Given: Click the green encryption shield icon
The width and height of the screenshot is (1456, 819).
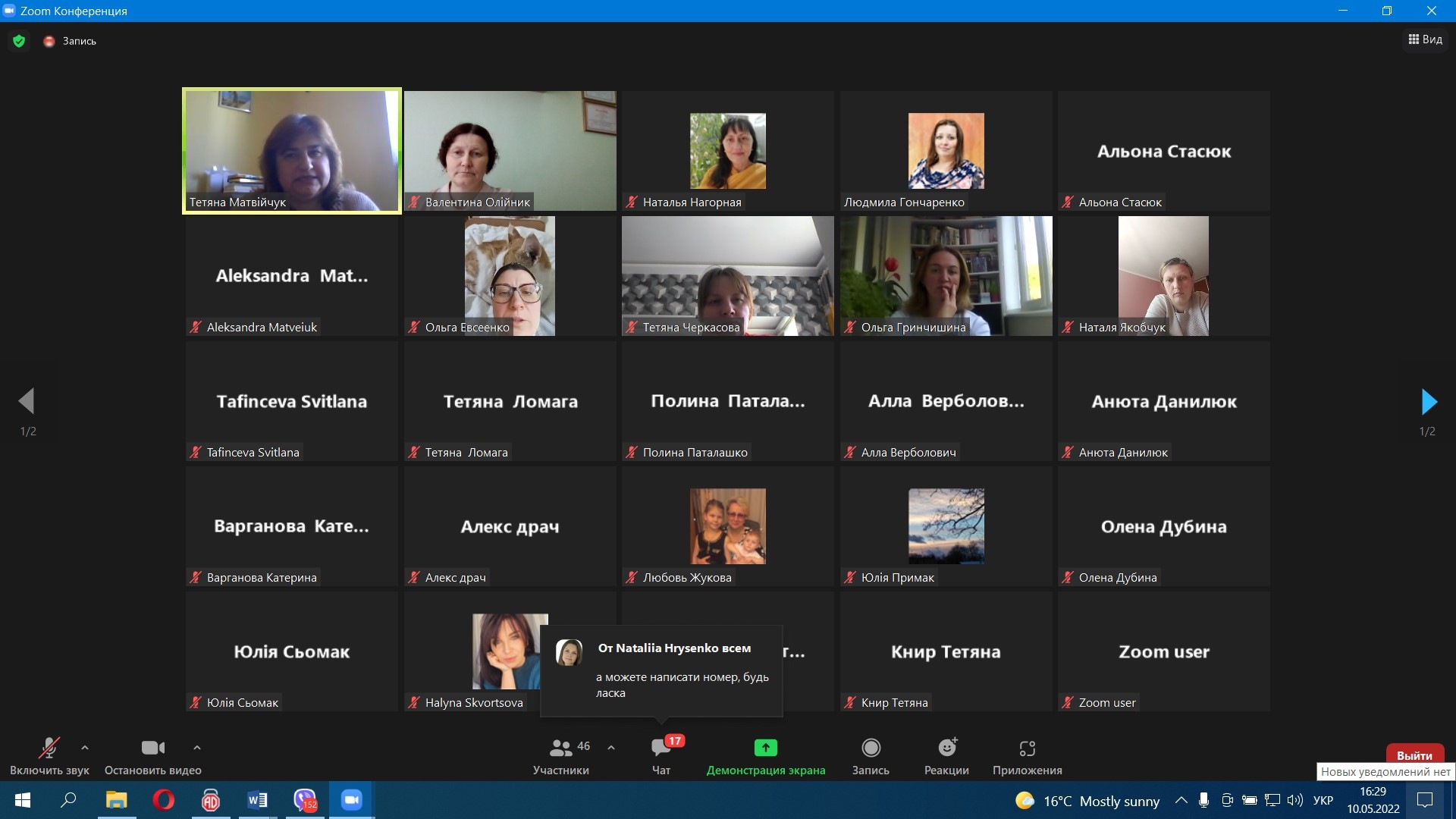Looking at the screenshot, I should click(19, 41).
